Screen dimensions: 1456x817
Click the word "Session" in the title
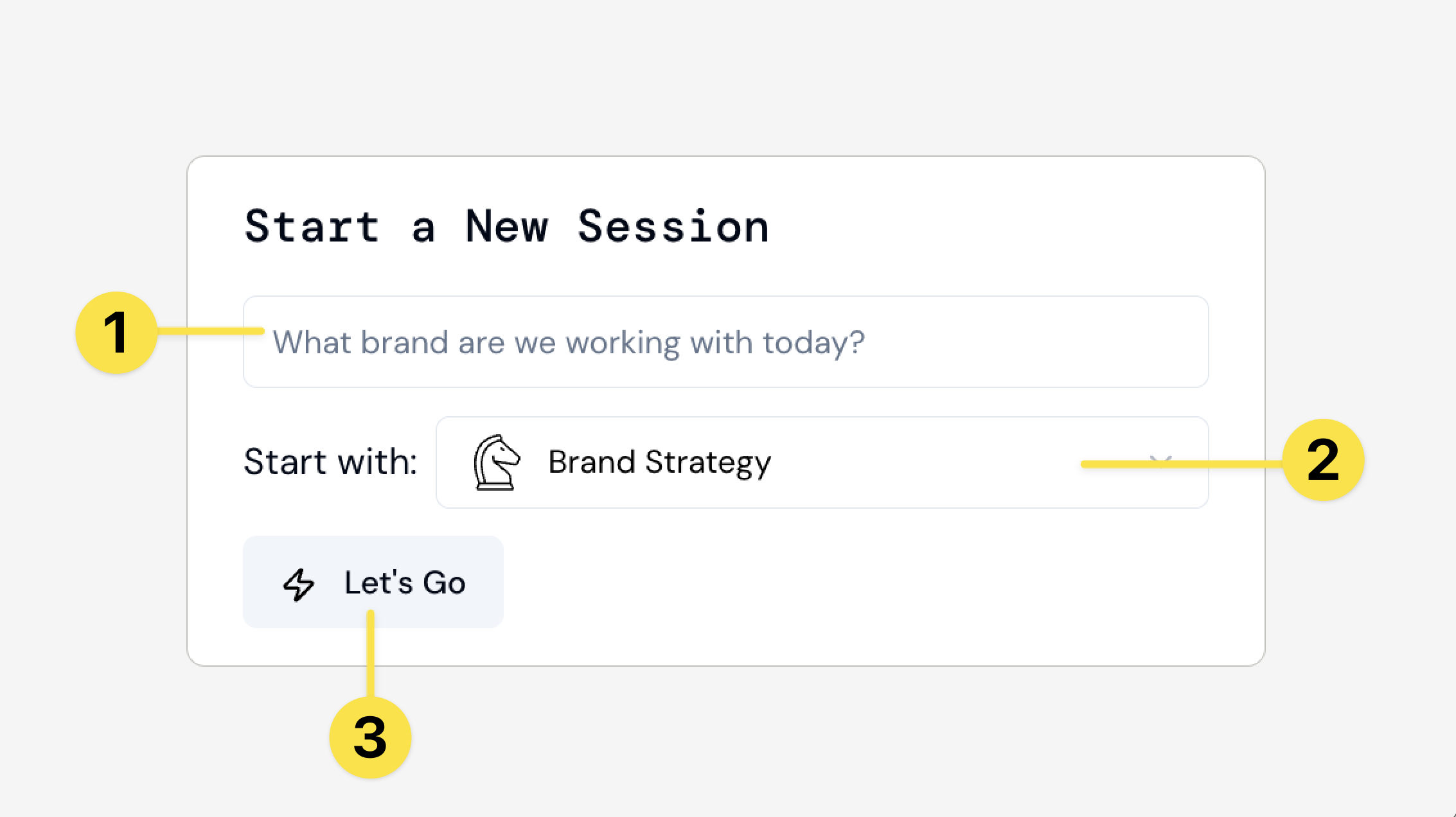(x=673, y=227)
